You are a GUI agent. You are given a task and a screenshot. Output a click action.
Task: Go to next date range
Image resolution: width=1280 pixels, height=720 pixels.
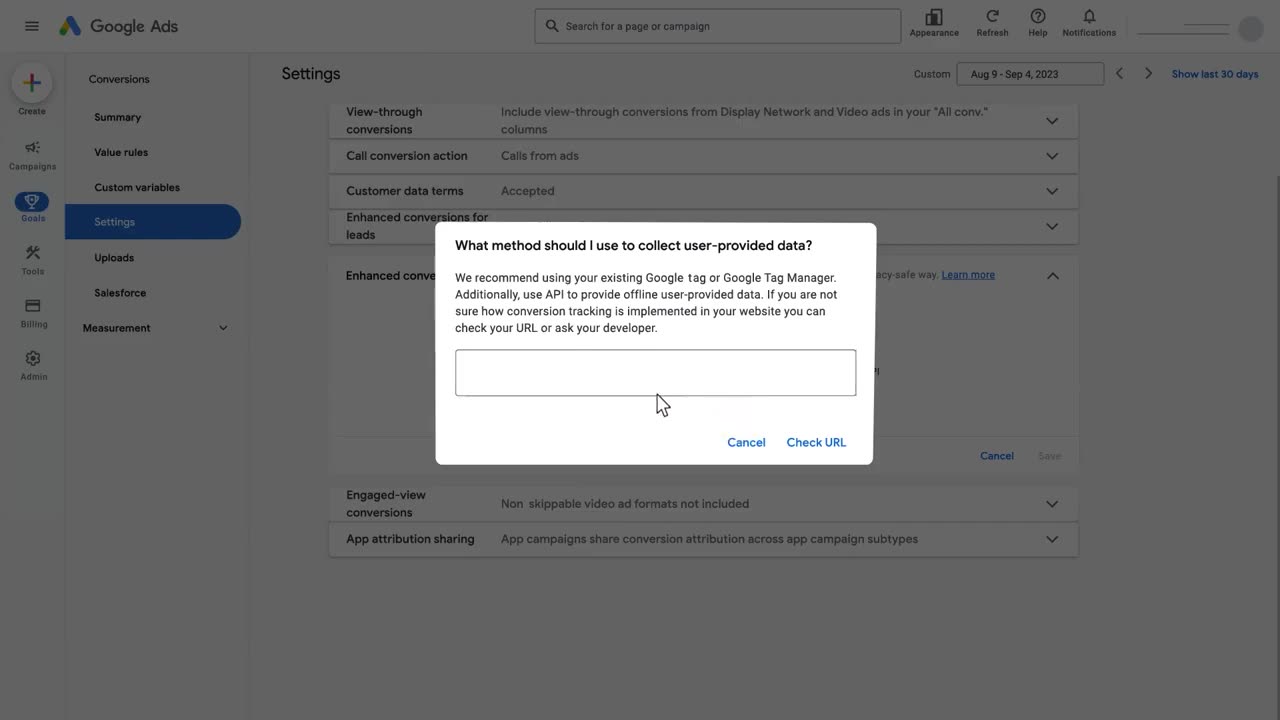tap(1148, 74)
